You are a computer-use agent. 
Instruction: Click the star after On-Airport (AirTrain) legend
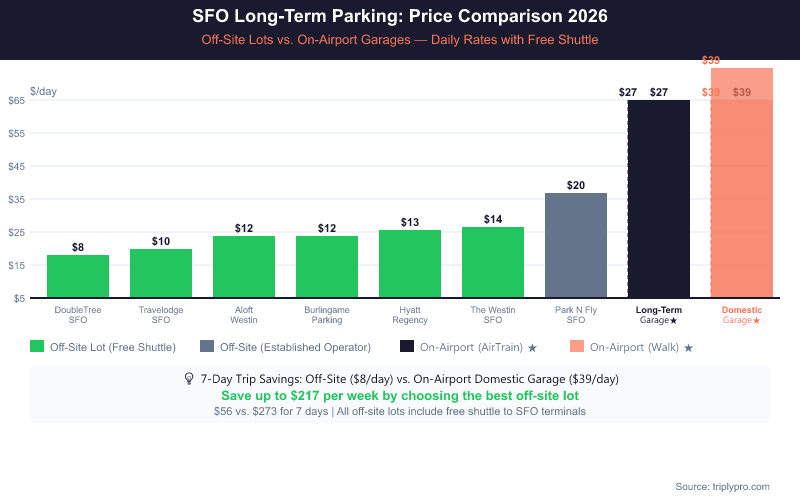tap(532, 348)
